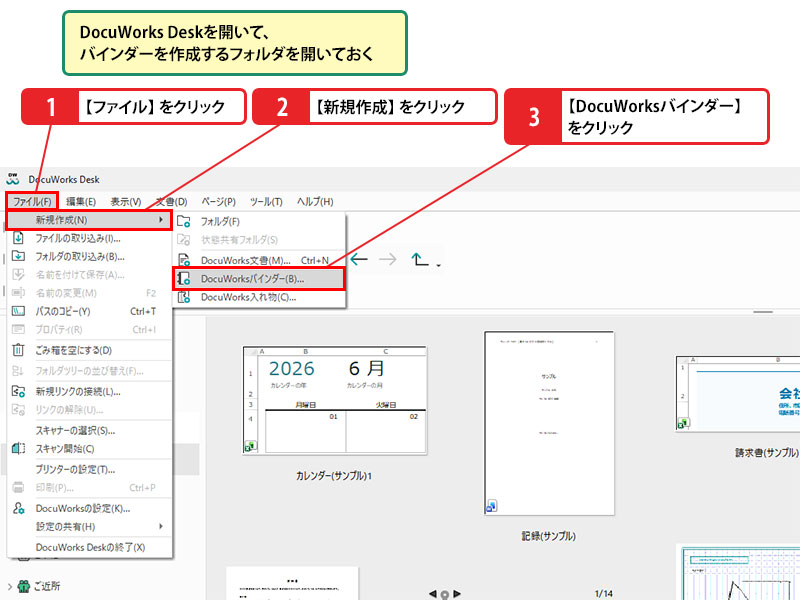Open the dropdown beside the up-folder arrow

(439, 265)
